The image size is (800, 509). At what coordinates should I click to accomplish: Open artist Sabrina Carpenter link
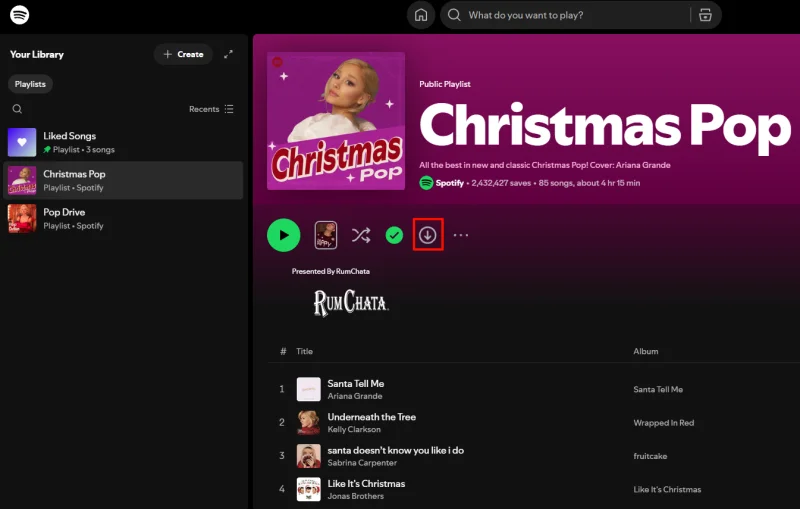(362, 463)
